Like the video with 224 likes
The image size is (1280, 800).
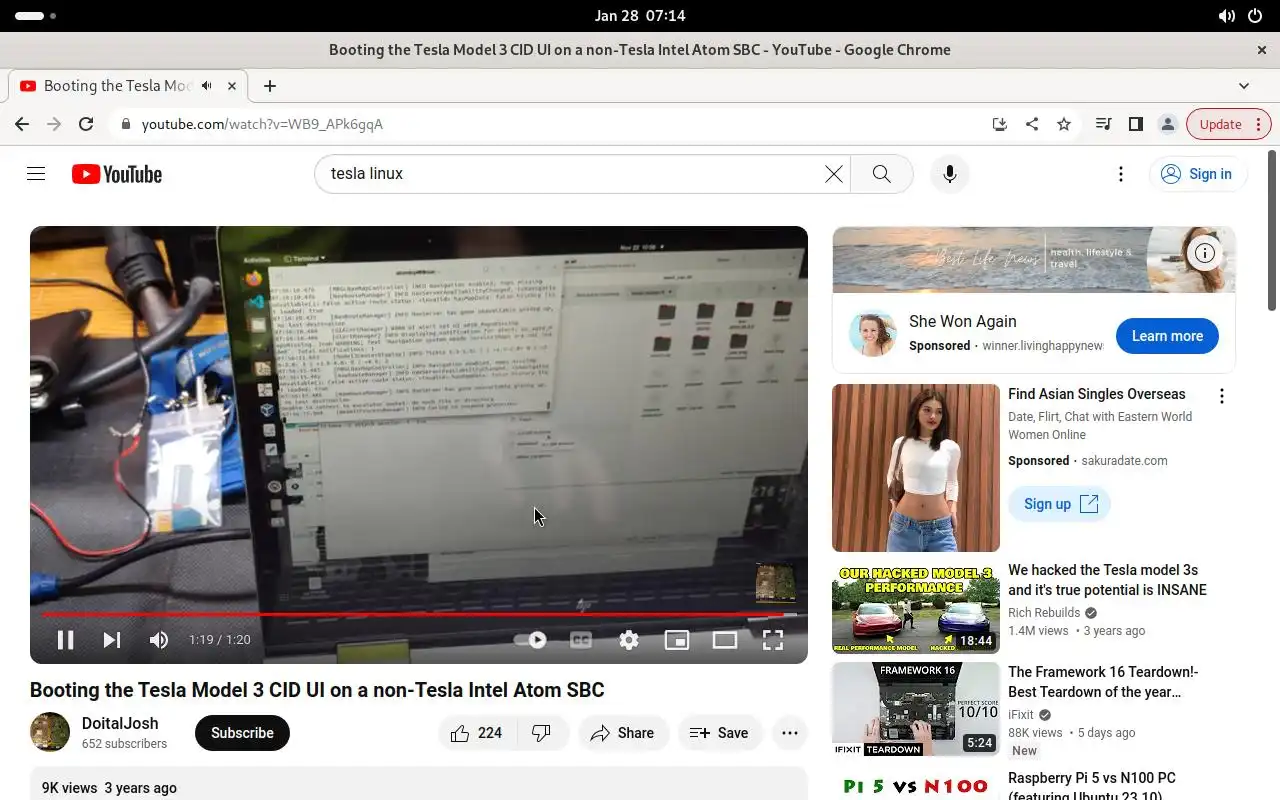(x=477, y=733)
